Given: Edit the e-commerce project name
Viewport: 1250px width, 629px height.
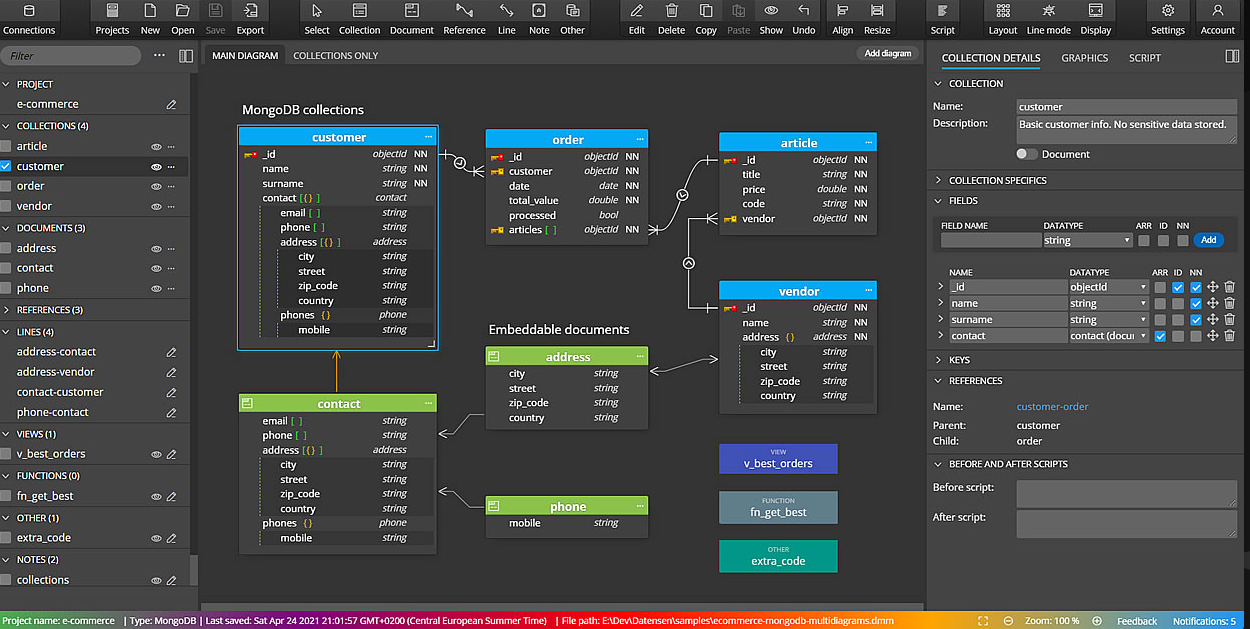Looking at the screenshot, I should [172, 104].
